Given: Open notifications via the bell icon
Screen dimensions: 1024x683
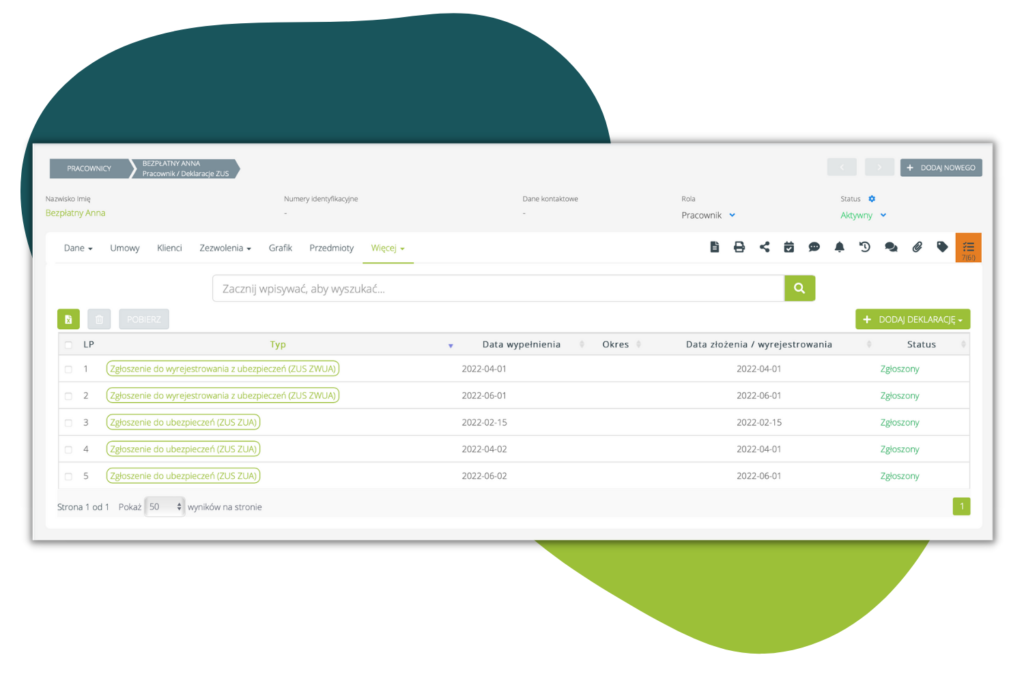Looking at the screenshot, I should [x=840, y=247].
